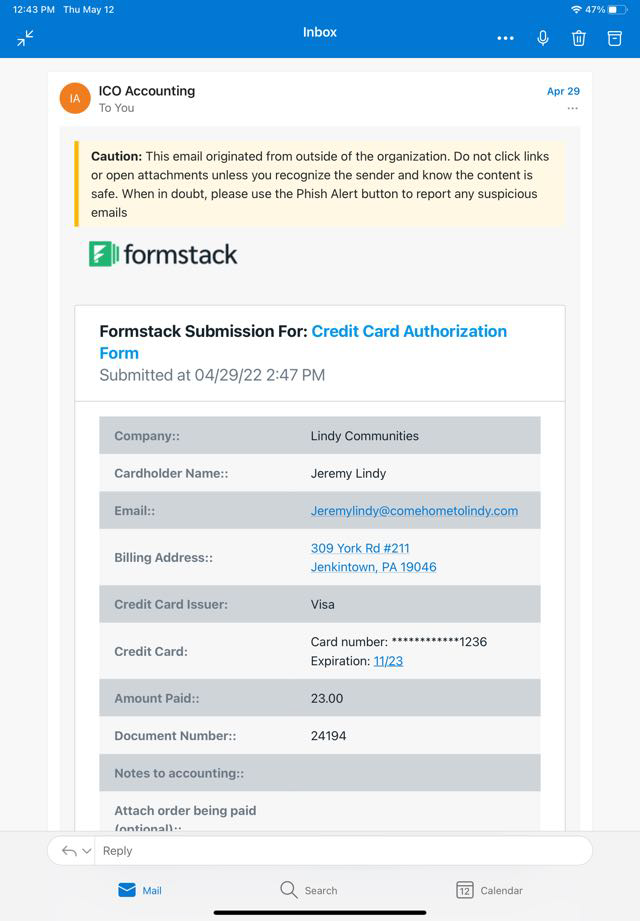Delete this email with the trash icon
The image size is (640, 921).
click(578, 38)
